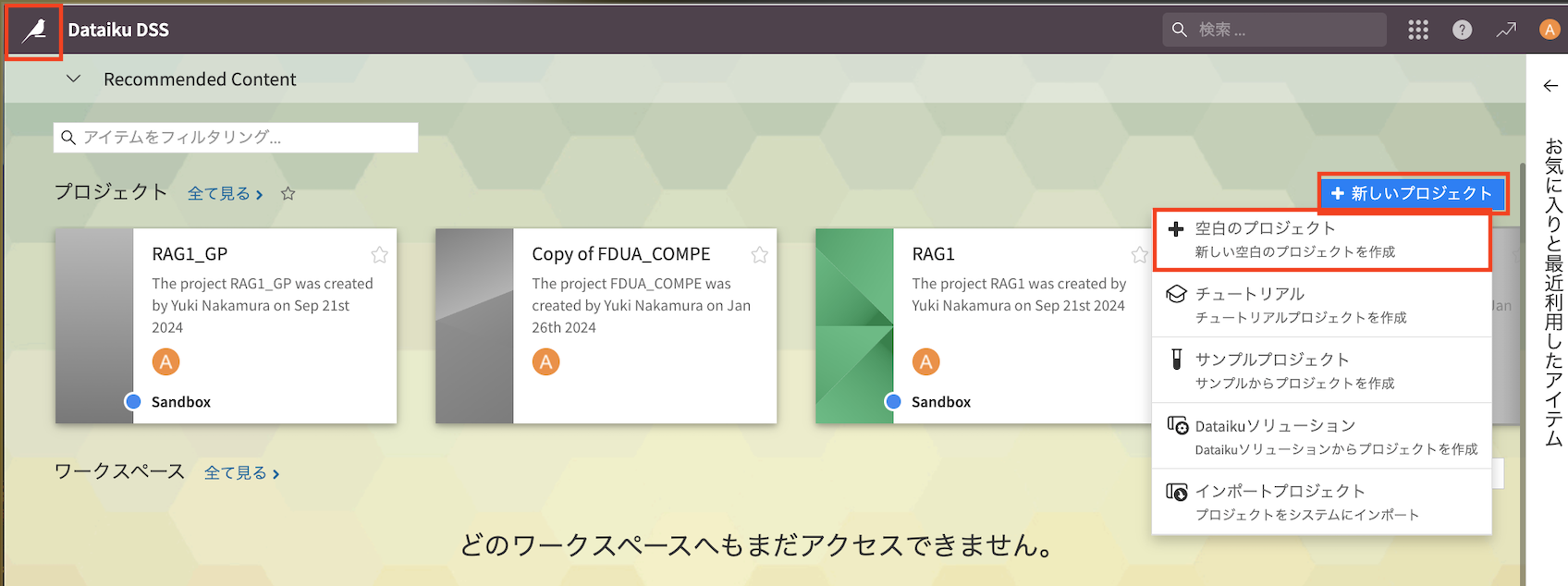This screenshot has height=586, width=1568.
Task: Toggle favorites star next to プロジェクト heading
Action: [288, 194]
